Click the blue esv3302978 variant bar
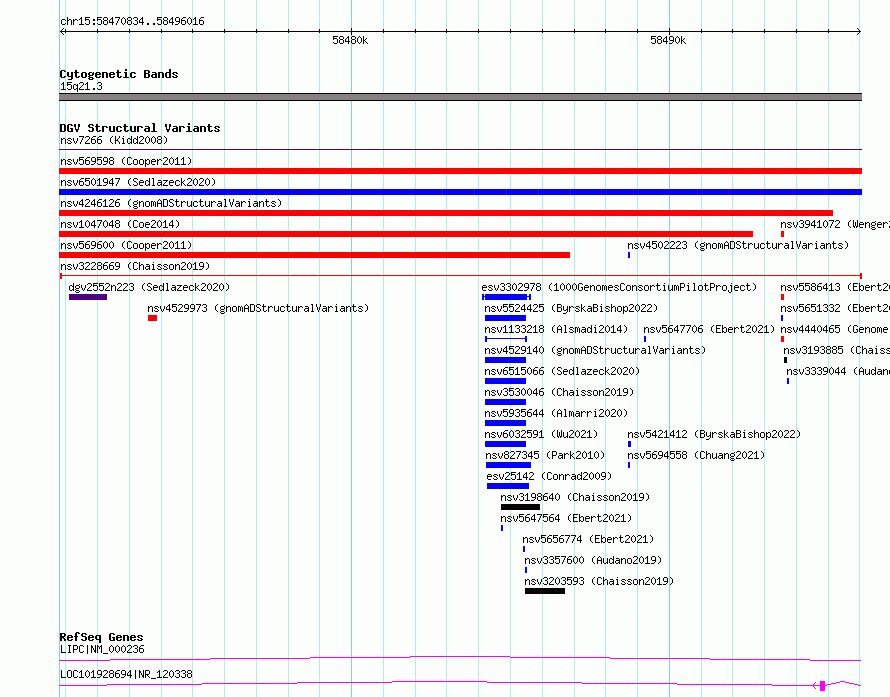This screenshot has width=890, height=697. pos(506,297)
